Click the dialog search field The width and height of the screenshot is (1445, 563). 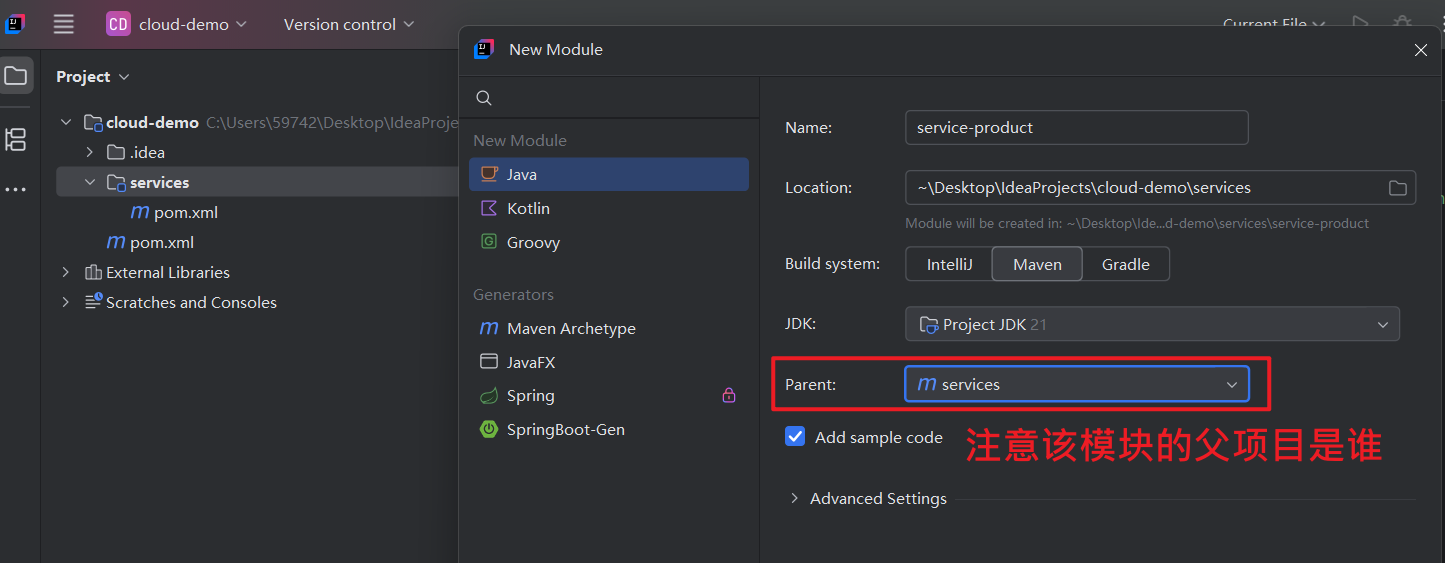pyautogui.click(x=609, y=98)
